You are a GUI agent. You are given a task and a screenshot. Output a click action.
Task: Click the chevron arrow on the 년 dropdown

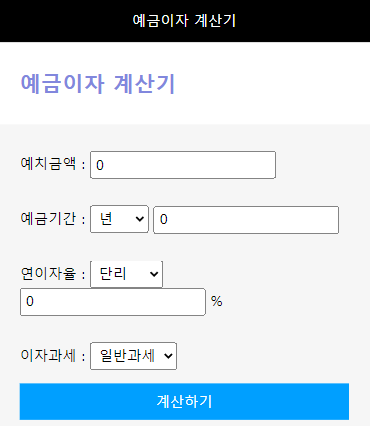coord(140,219)
